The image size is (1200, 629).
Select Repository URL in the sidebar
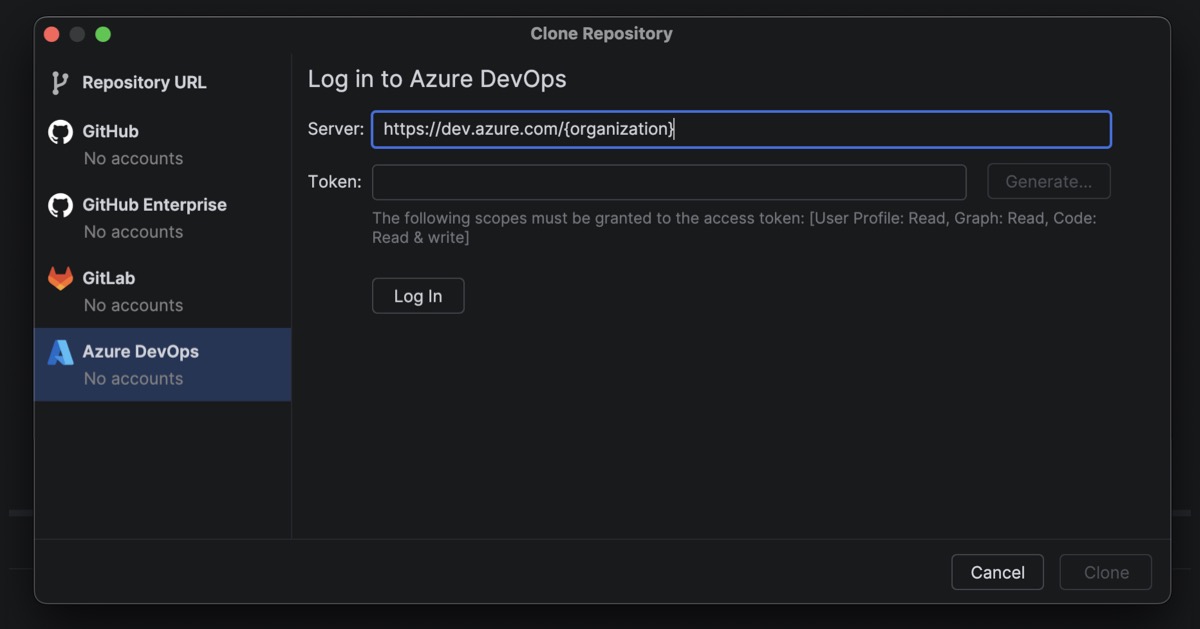click(144, 83)
